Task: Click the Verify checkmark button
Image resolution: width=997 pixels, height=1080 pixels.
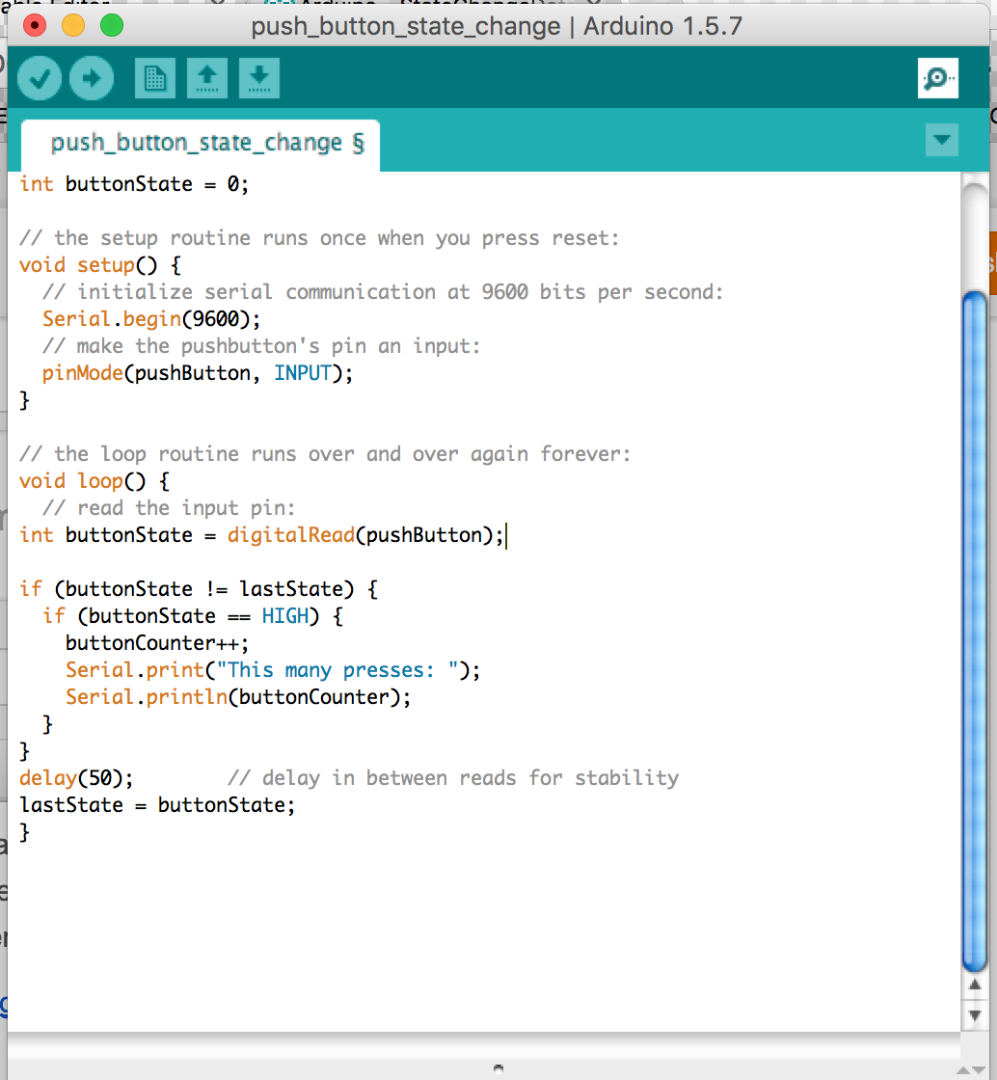Action: (39, 78)
